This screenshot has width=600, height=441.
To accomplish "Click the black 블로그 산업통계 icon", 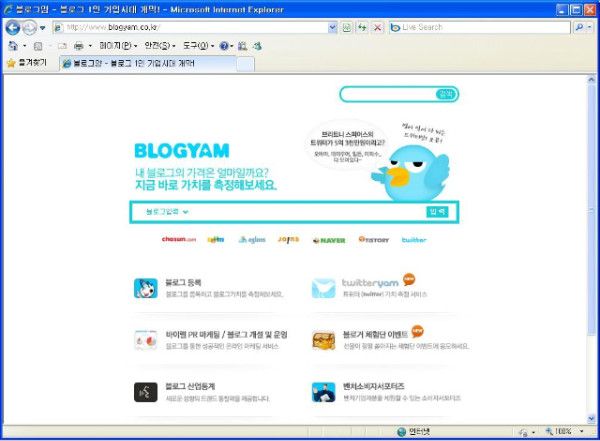I will point(146,392).
